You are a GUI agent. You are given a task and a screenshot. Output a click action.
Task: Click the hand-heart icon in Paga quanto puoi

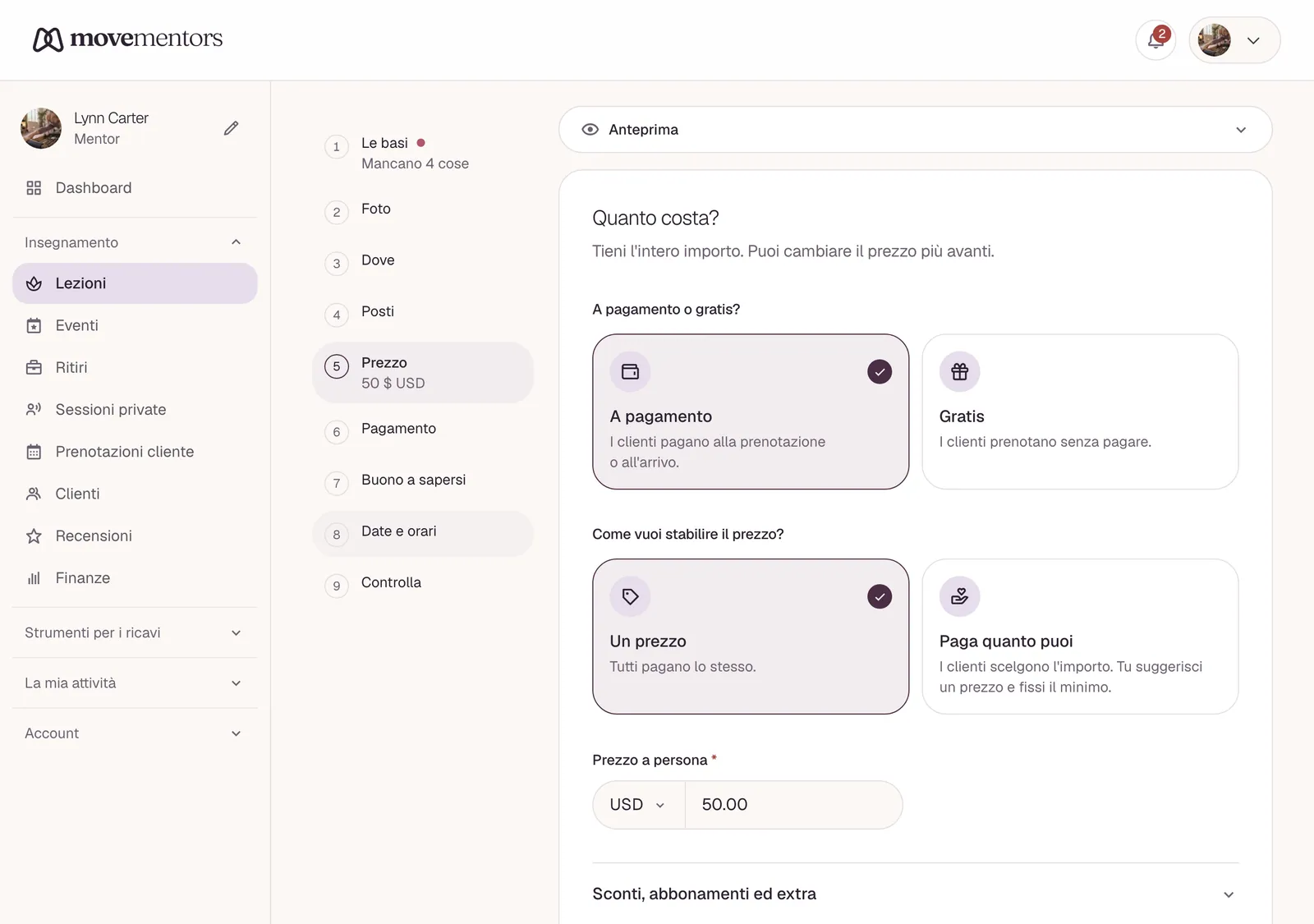(959, 597)
